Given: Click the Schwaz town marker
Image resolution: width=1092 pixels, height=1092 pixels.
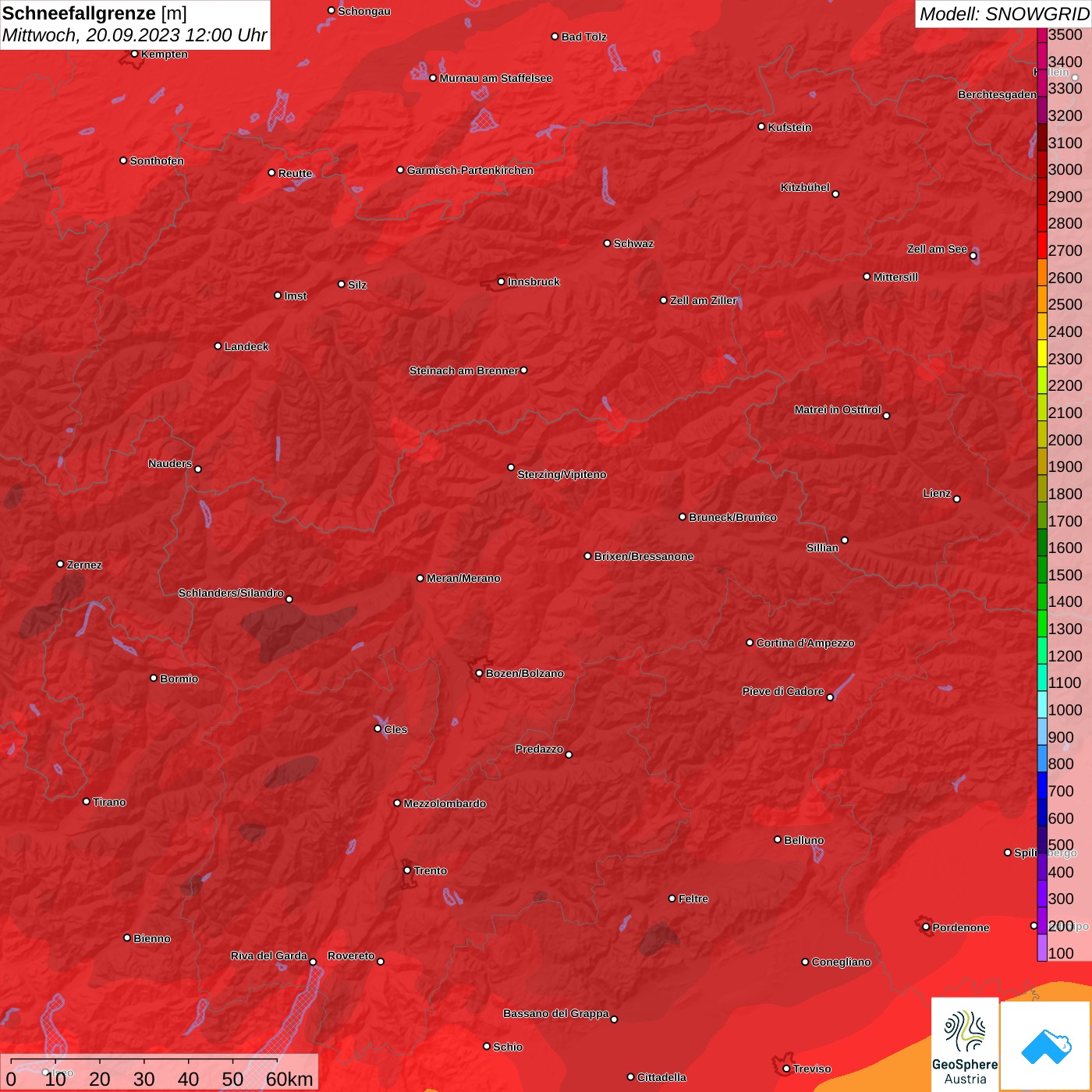Looking at the screenshot, I should 607,243.
